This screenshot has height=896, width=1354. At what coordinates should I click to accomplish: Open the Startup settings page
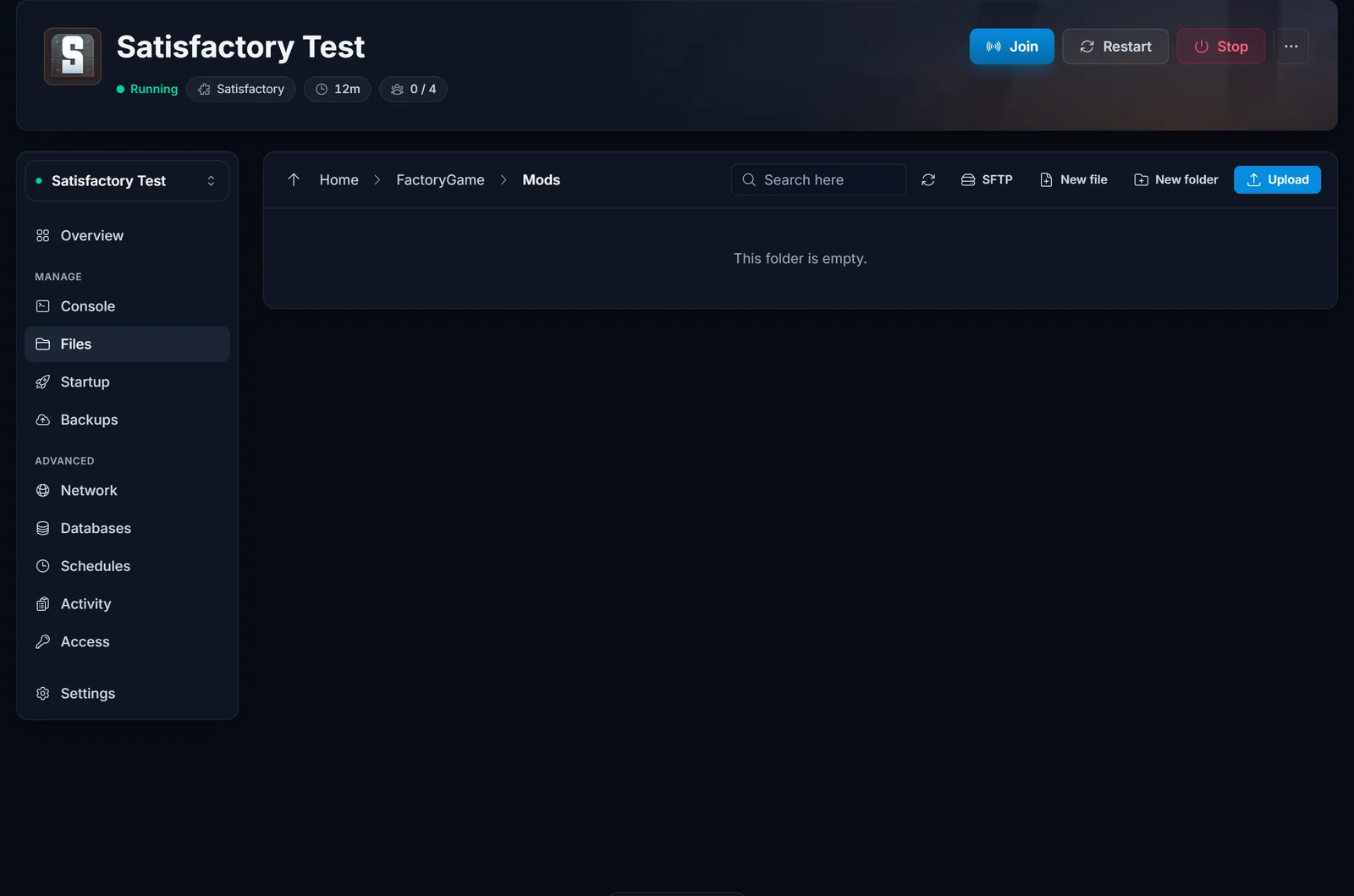tap(127, 382)
